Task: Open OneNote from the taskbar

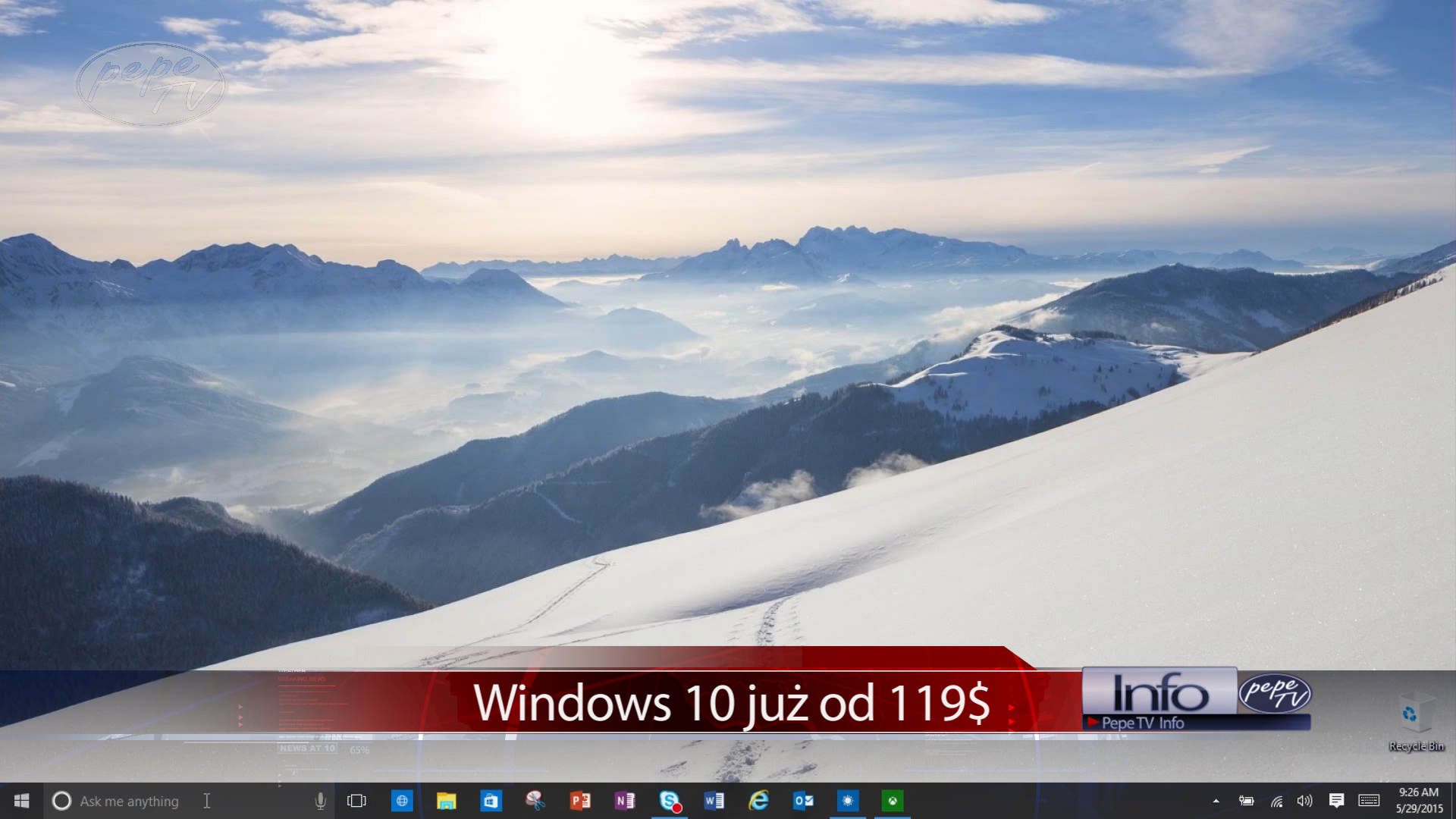Action: (x=625, y=801)
